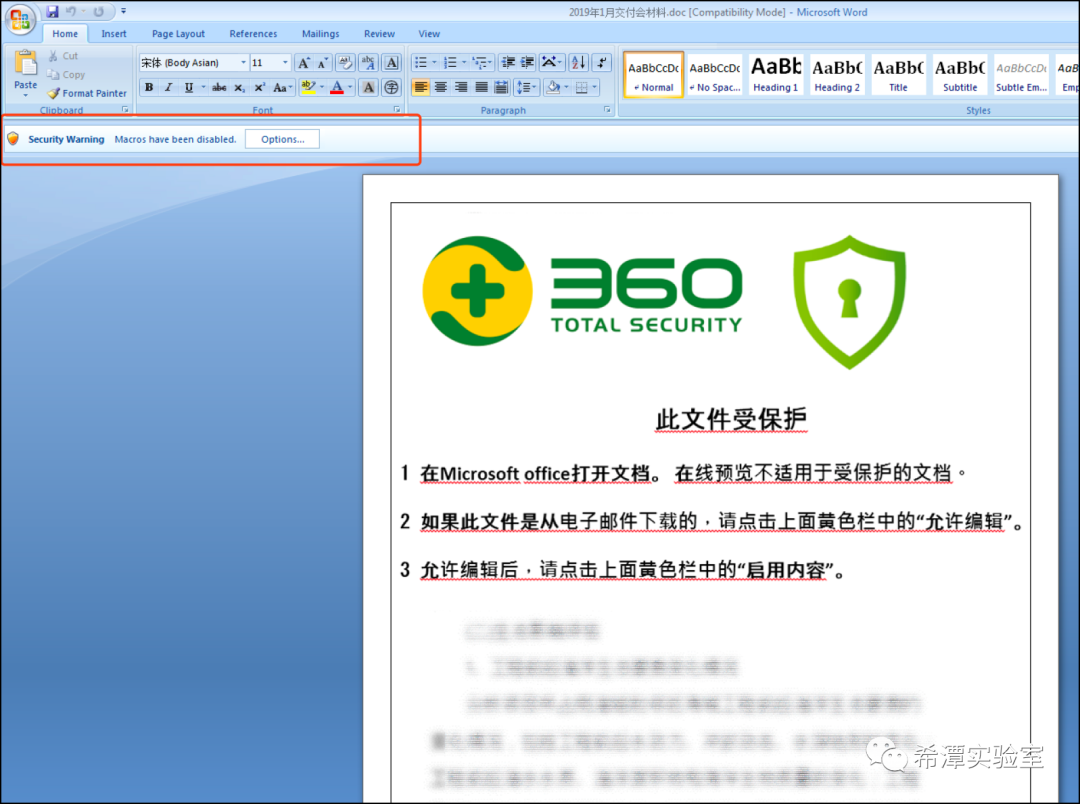Switch to the View tab
1080x804 pixels.
tap(428, 34)
